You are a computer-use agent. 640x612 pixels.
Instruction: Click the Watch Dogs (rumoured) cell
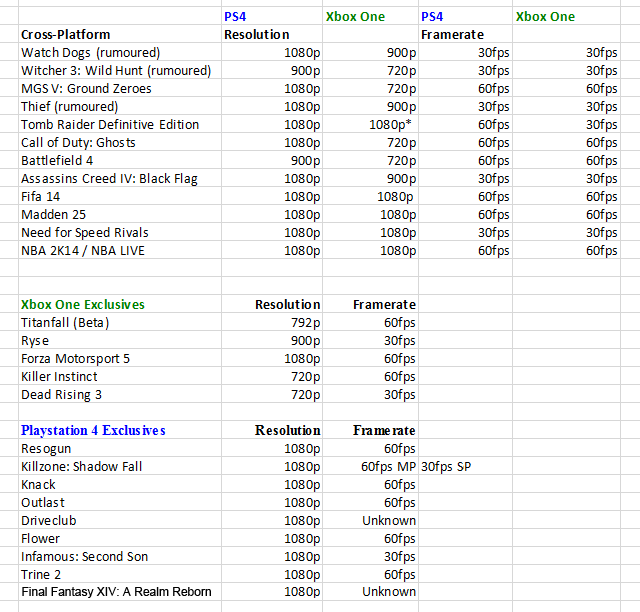click(x=120, y=52)
